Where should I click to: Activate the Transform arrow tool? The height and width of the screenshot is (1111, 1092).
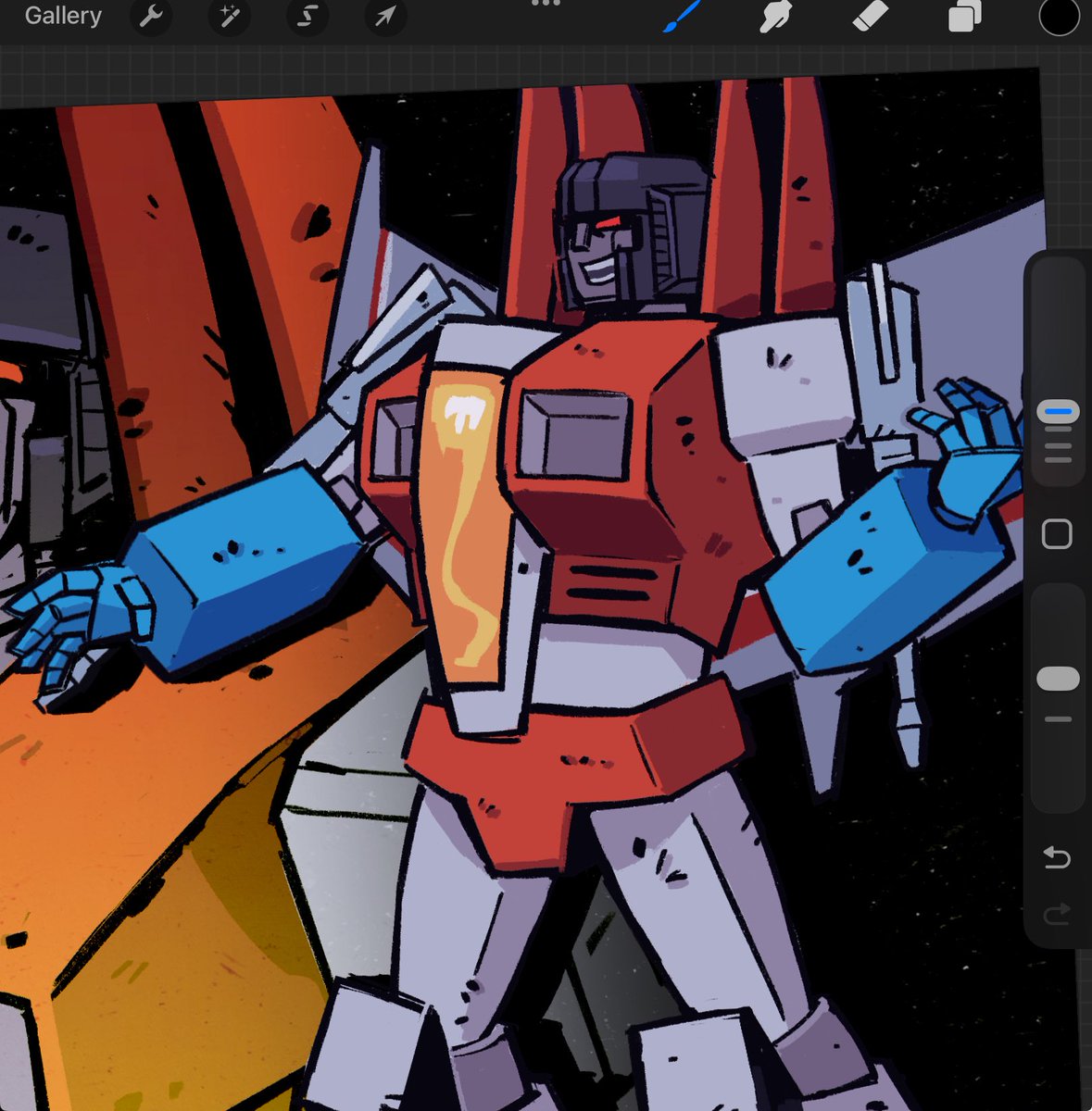click(385, 16)
